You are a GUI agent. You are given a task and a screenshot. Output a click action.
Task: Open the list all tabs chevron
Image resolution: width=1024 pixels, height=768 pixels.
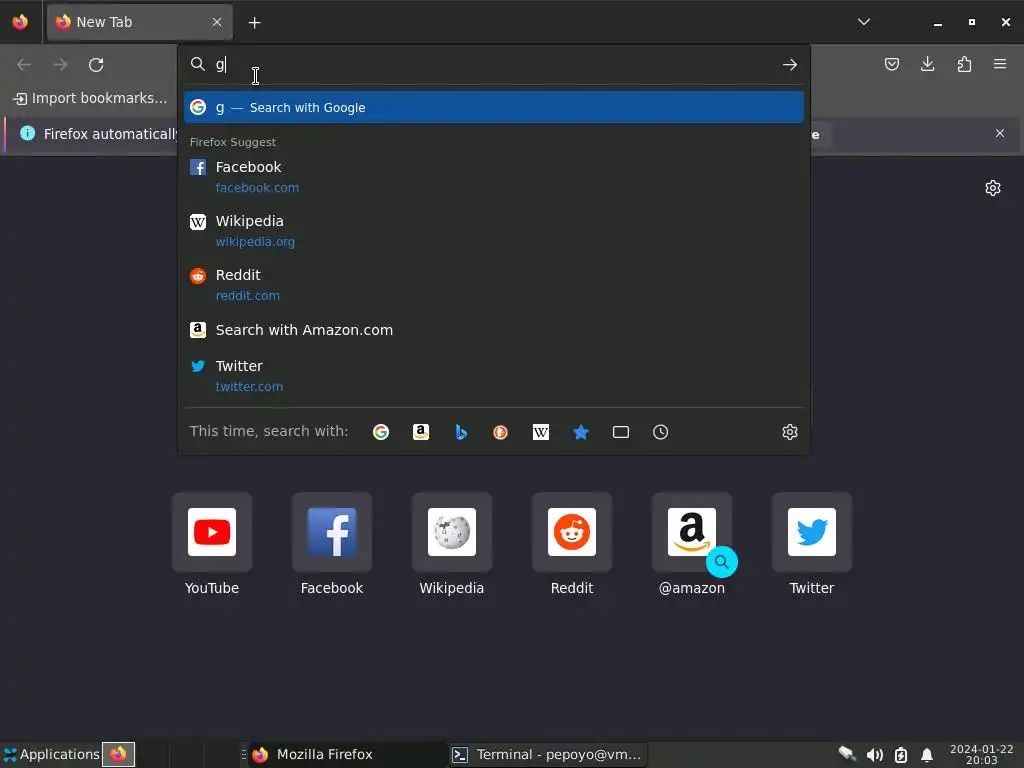(863, 22)
